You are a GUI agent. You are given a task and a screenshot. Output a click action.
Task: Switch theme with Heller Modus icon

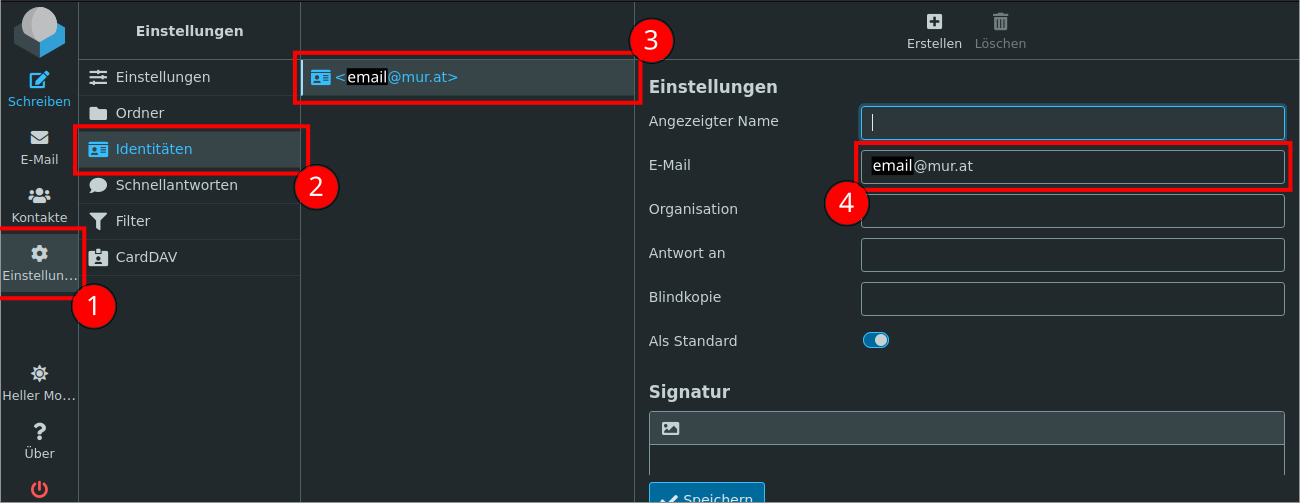(x=39, y=374)
